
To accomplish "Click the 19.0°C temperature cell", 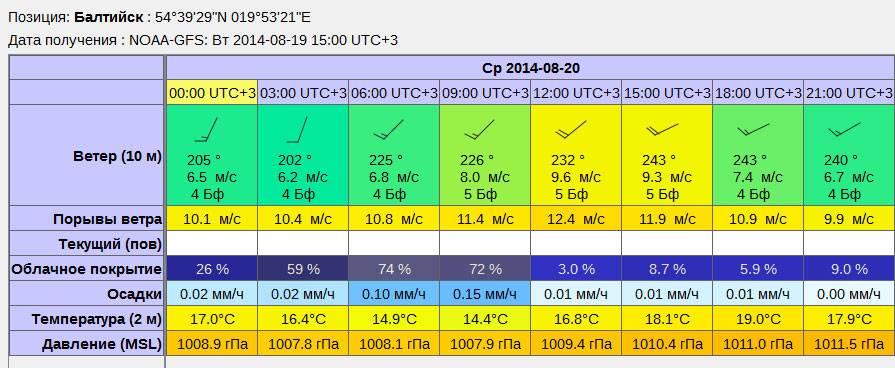I will (x=758, y=319).
